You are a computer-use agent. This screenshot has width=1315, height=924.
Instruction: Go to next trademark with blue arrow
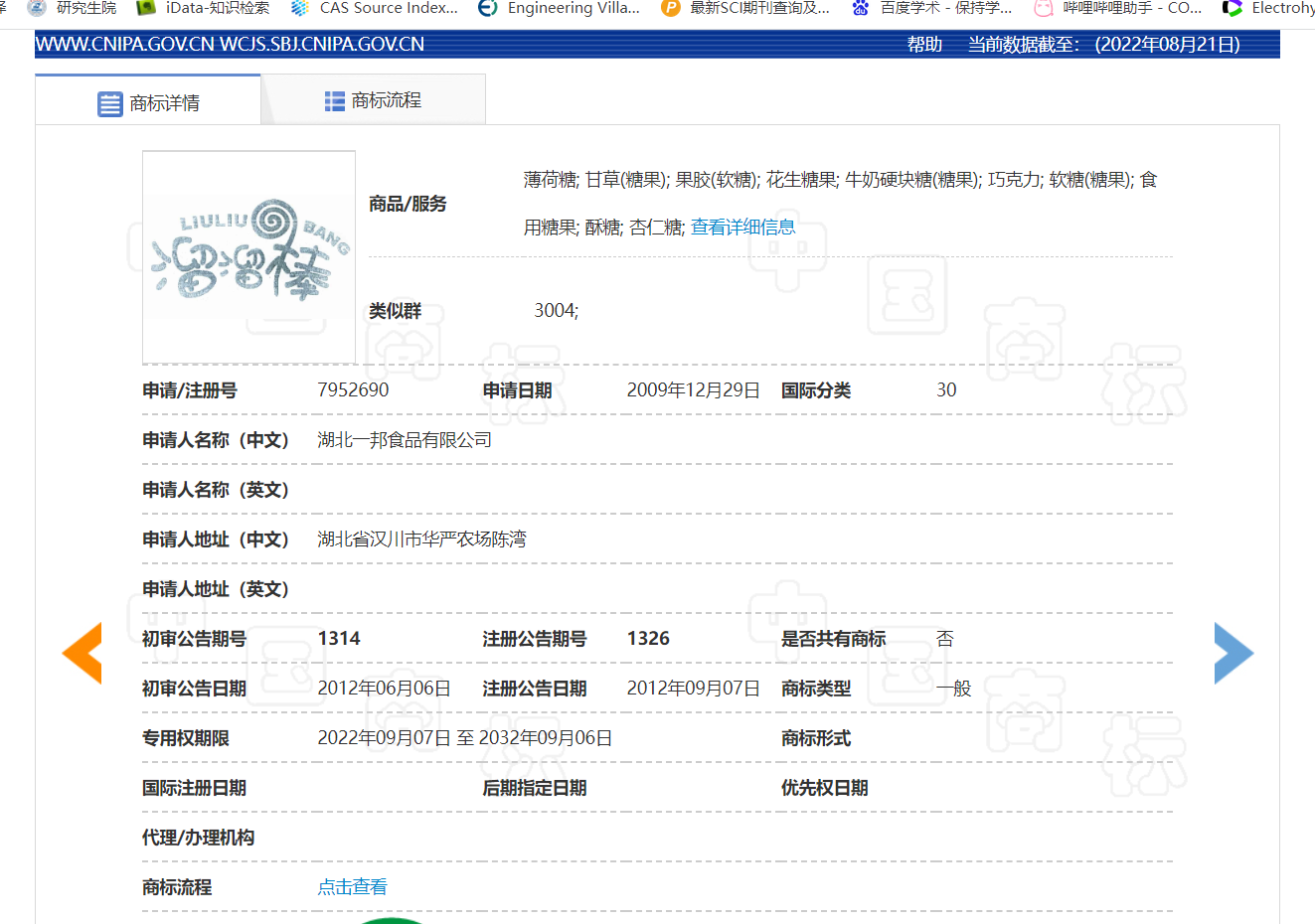[1233, 653]
